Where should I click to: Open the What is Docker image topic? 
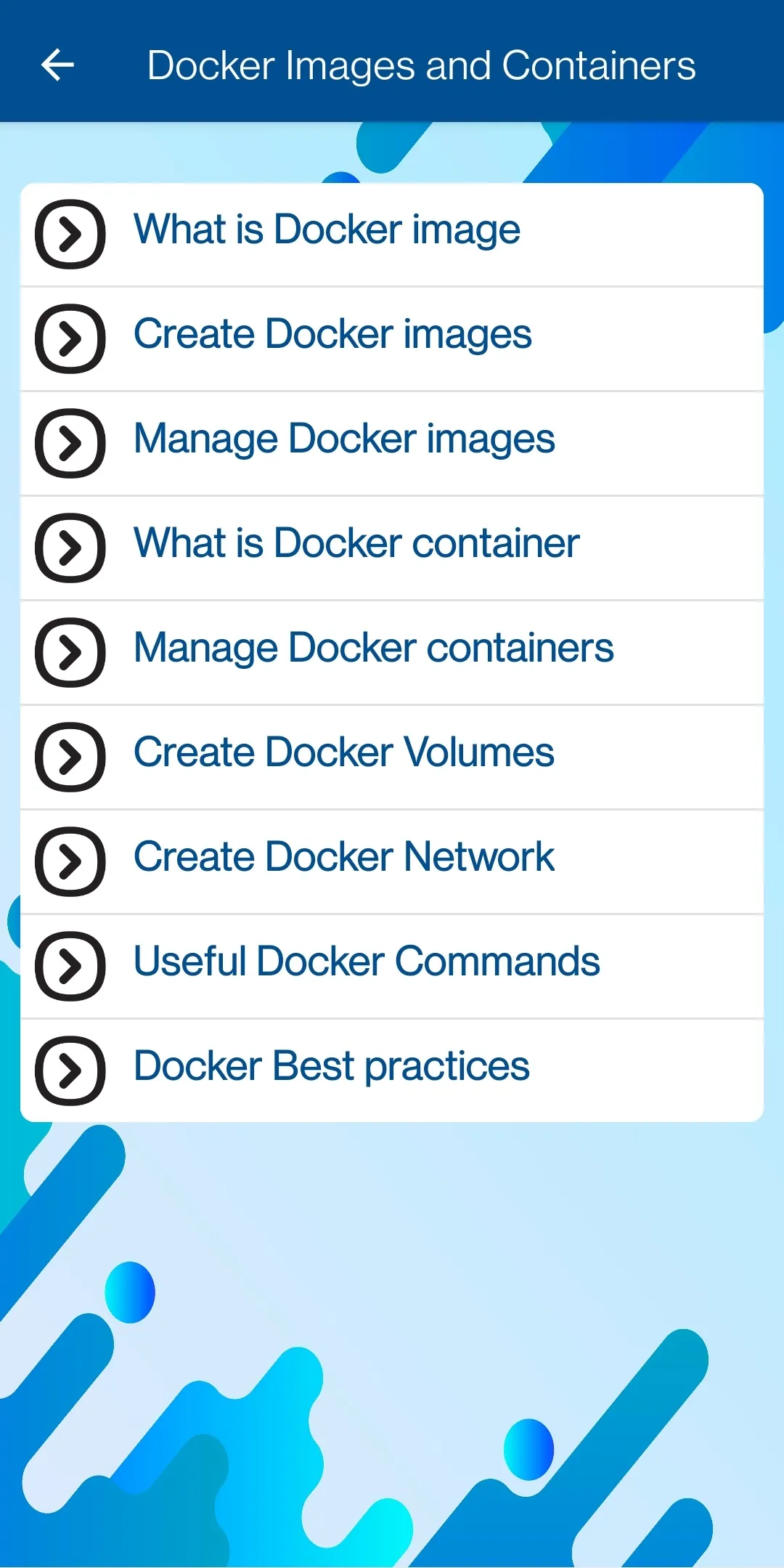click(x=392, y=235)
